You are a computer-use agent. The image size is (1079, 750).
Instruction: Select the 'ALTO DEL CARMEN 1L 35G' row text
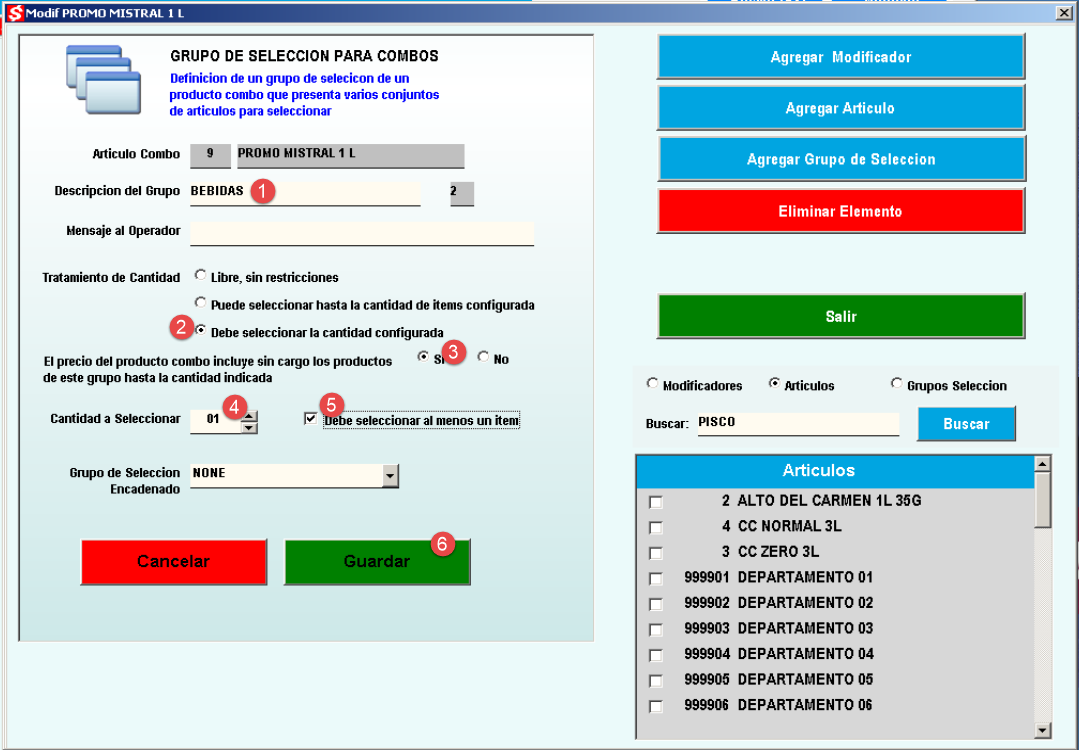tap(829, 501)
